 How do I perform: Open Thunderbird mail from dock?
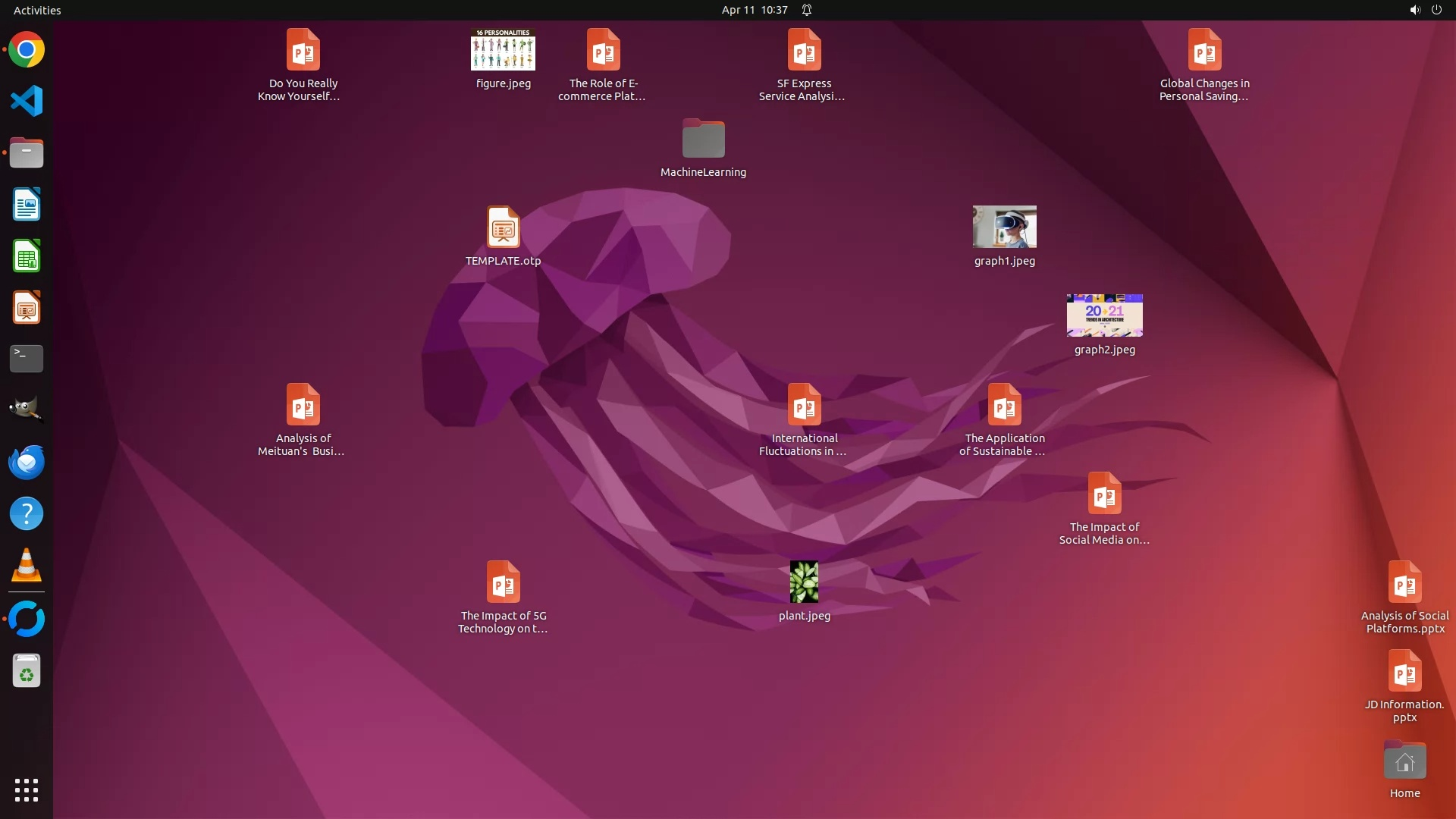27,462
